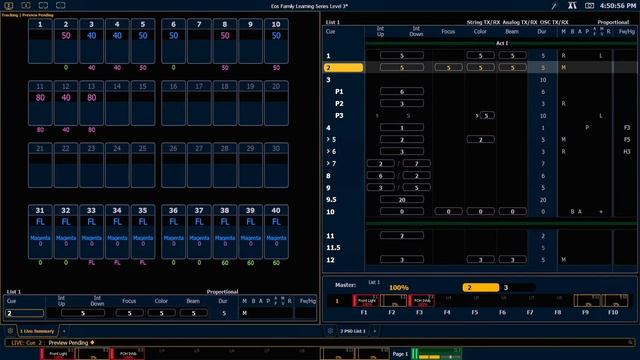Select the fourth monitor layout icon
The image size is (640, 360).
coord(60,5)
